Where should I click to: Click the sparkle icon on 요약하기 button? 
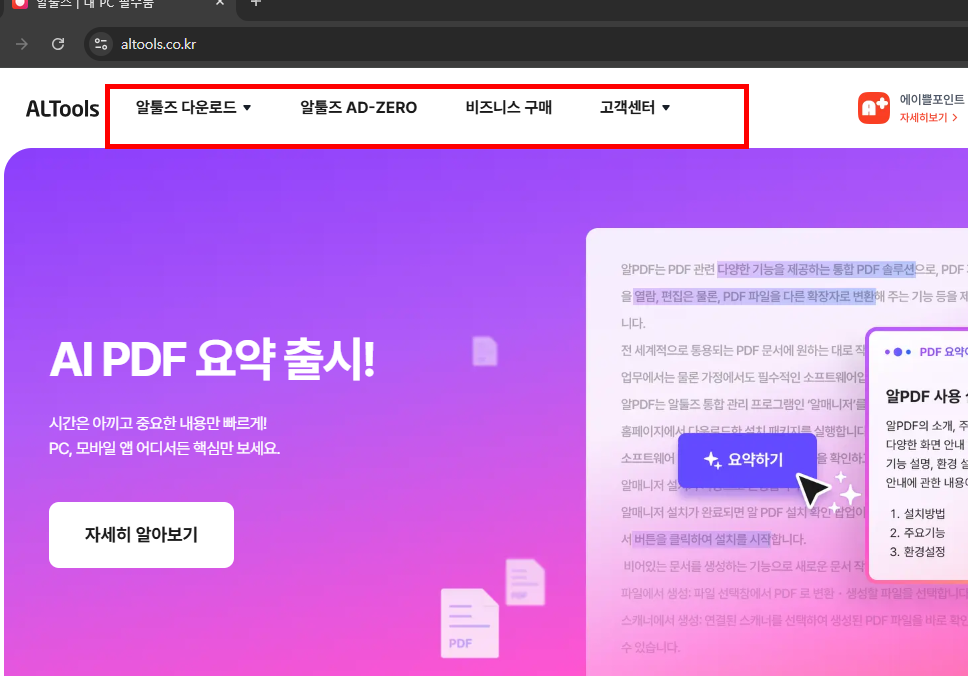(x=710, y=459)
